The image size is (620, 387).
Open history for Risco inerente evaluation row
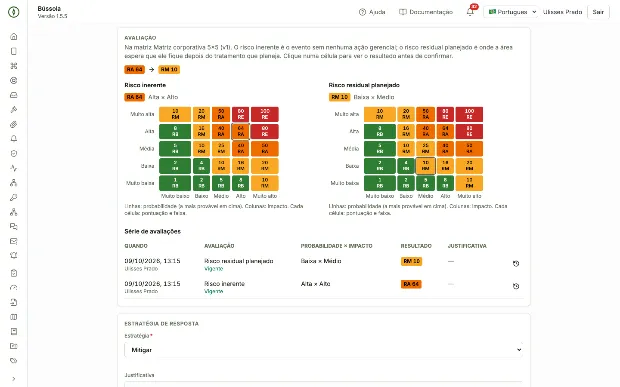(516, 286)
